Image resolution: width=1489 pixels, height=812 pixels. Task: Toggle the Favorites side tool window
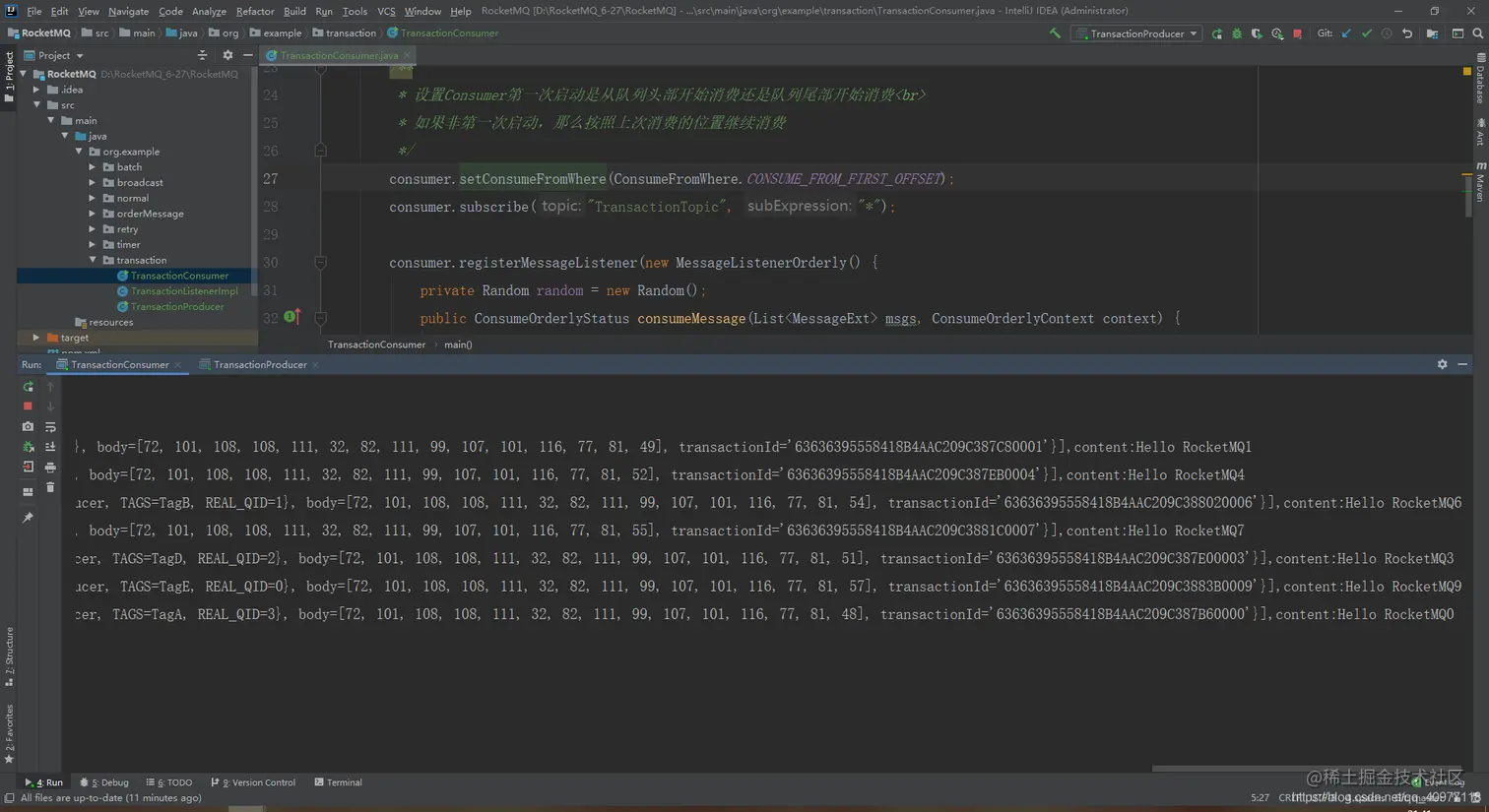tap(9, 735)
